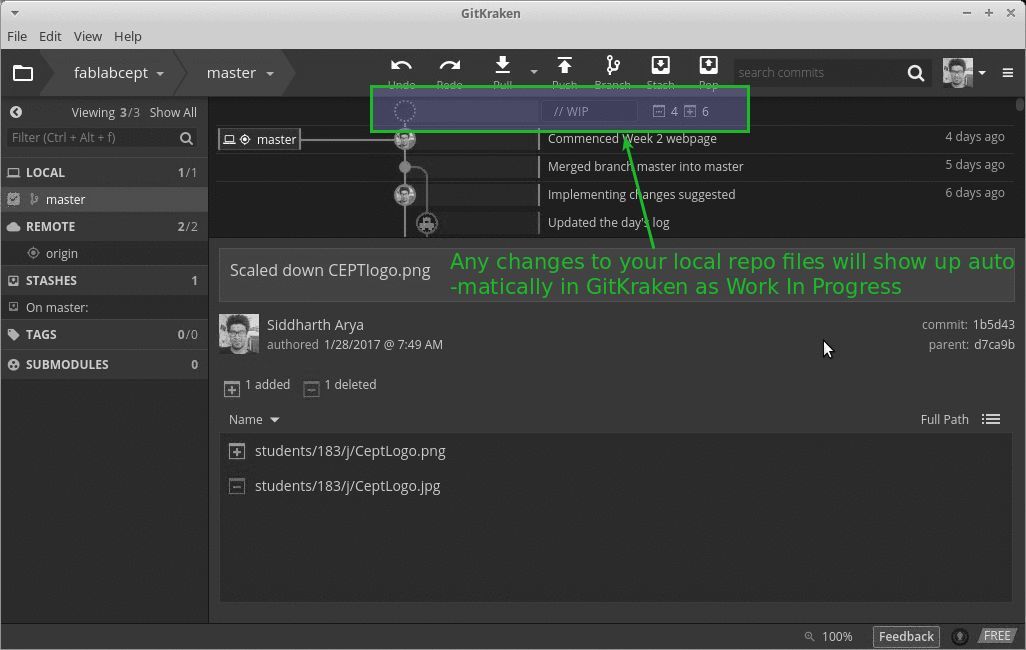Viewport: 1026px width, 650px height.
Task: Open the deleted file CeptLogo.jpg
Action: (x=347, y=486)
